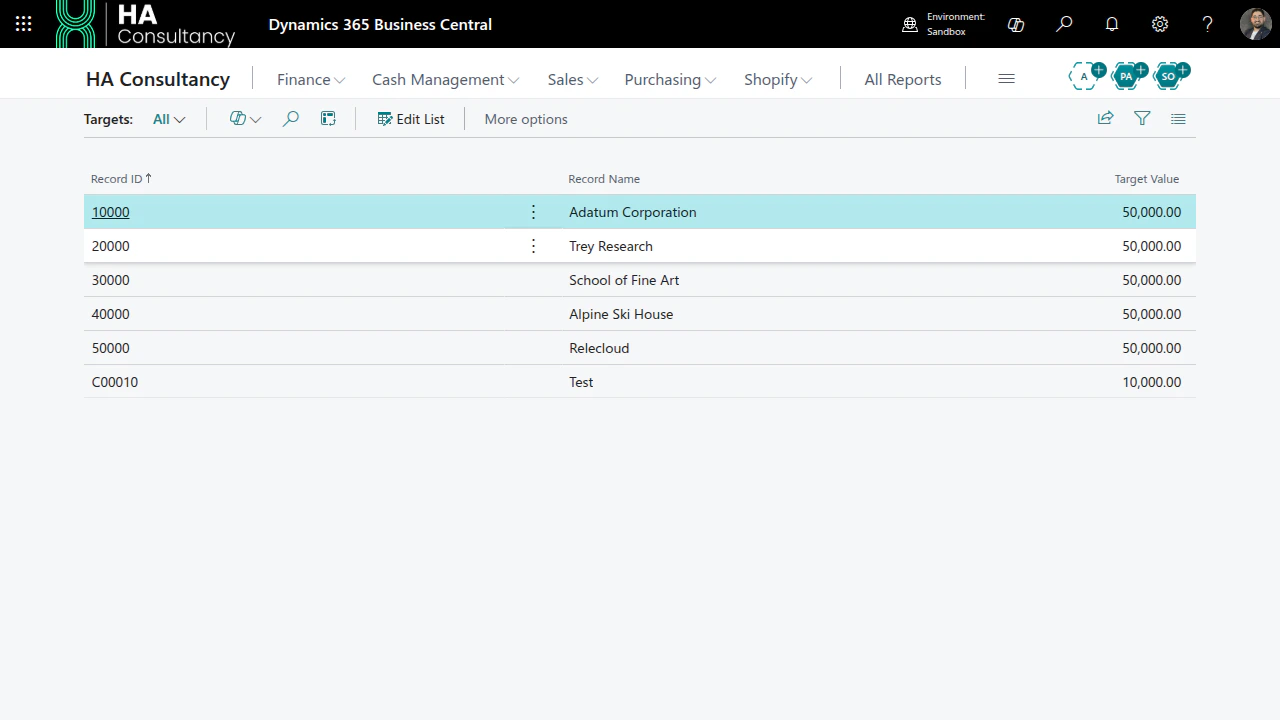
Task: Click the A hexagon add shortcut
Action: [x=1086, y=75]
